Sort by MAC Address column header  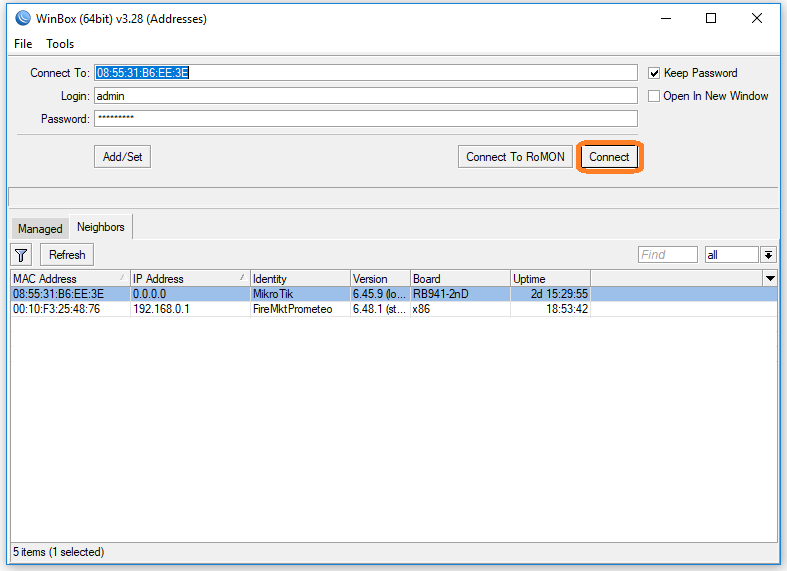click(x=68, y=278)
